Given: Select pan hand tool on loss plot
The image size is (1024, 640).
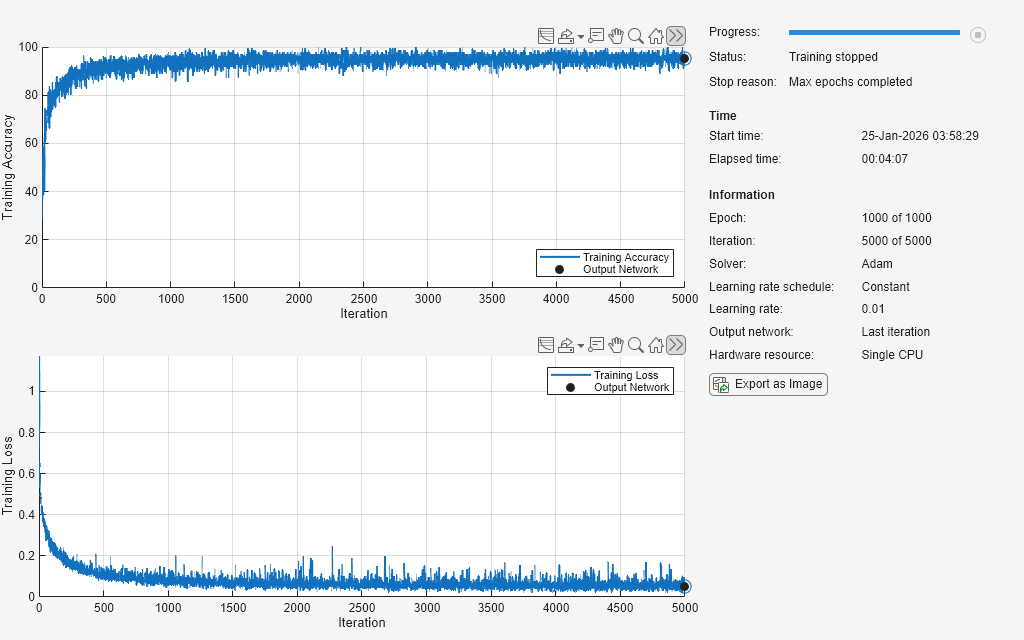Looking at the screenshot, I should click(x=616, y=345).
